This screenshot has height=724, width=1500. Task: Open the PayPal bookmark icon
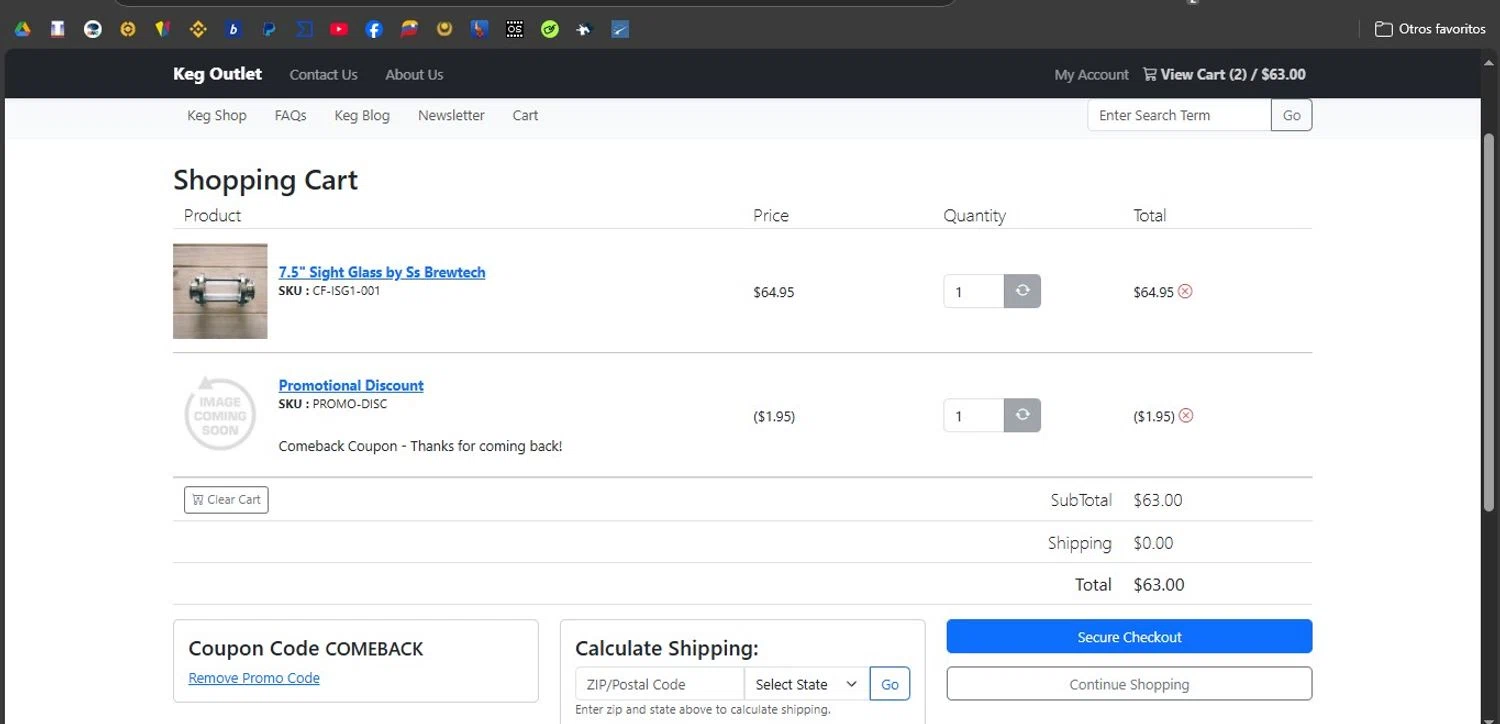pyautogui.click(x=268, y=29)
